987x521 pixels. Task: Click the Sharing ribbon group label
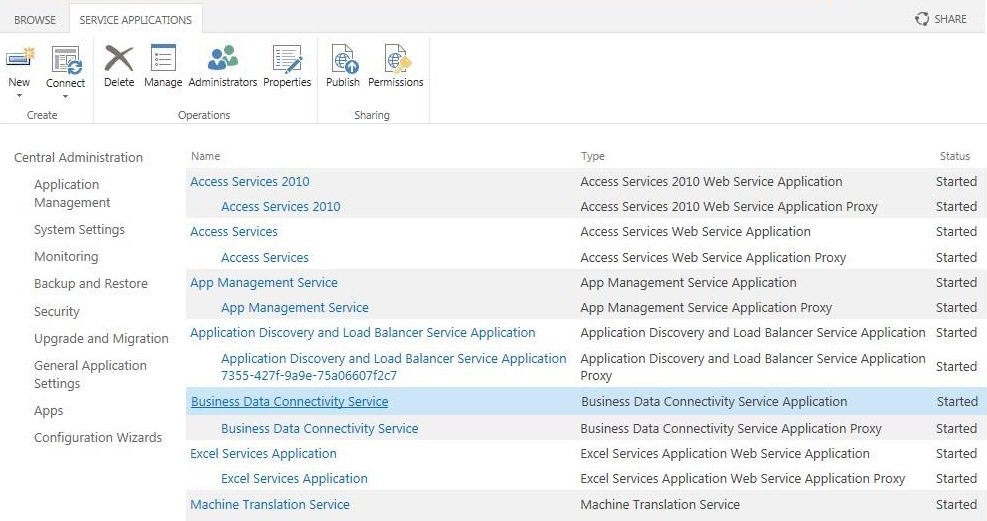[372, 115]
